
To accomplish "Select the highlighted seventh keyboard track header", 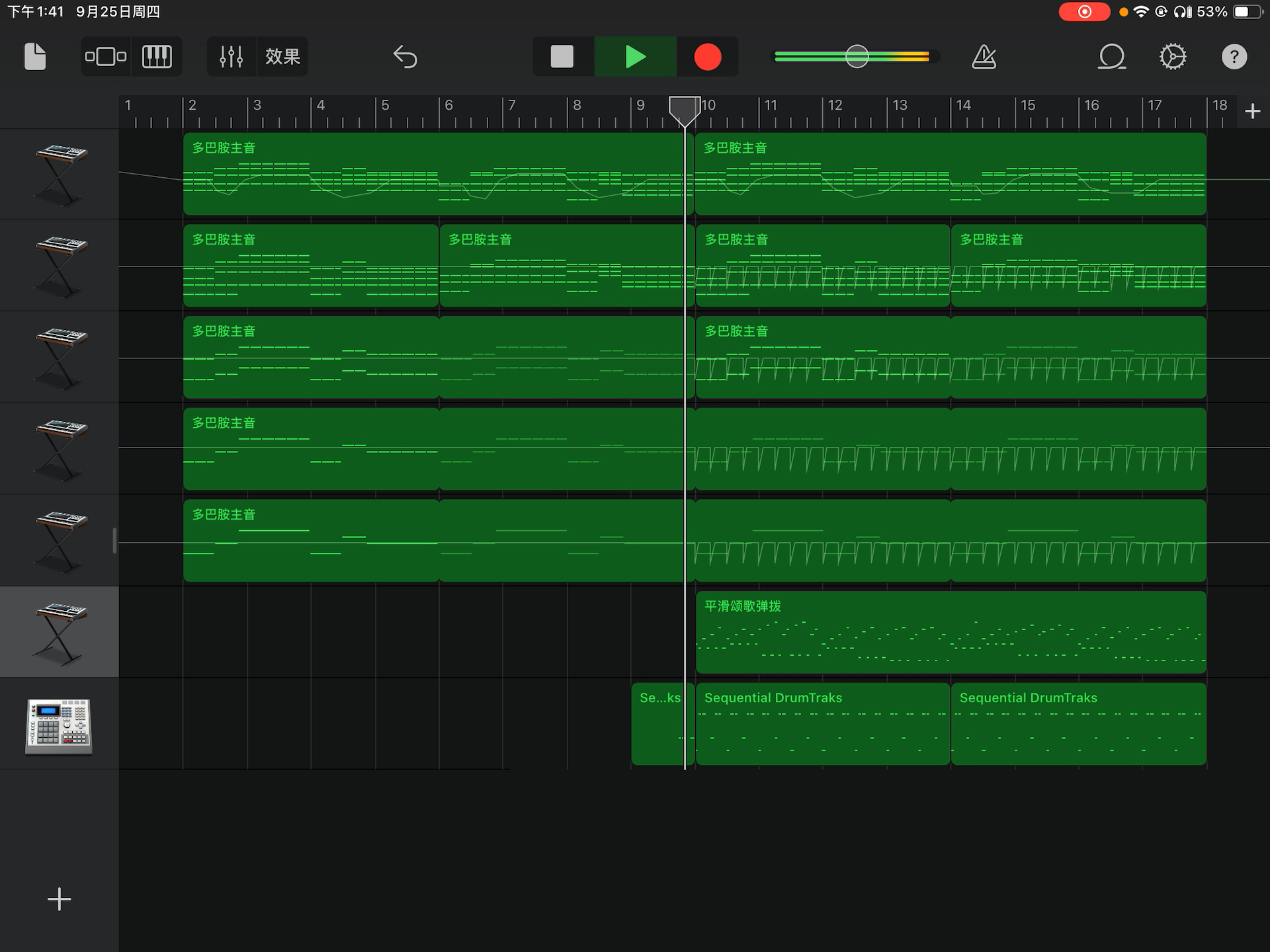I will click(60, 632).
